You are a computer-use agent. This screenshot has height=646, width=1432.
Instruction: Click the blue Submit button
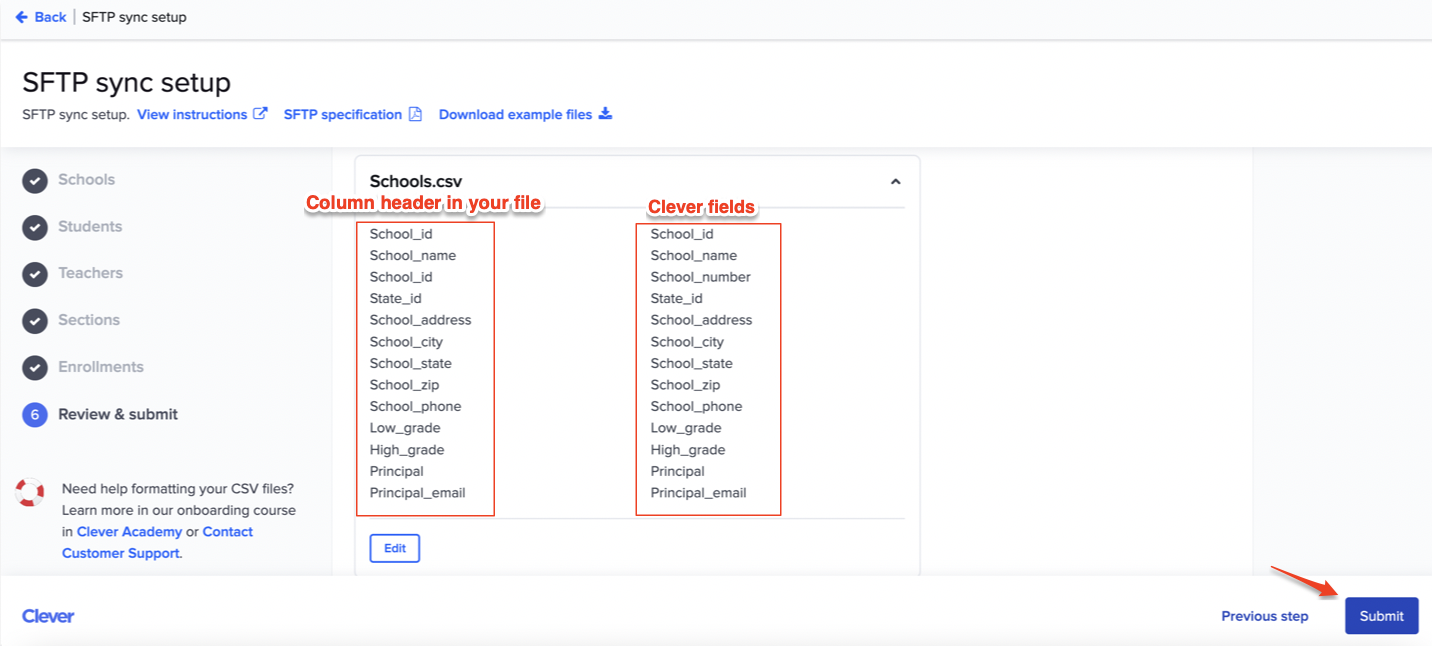click(x=1381, y=616)
